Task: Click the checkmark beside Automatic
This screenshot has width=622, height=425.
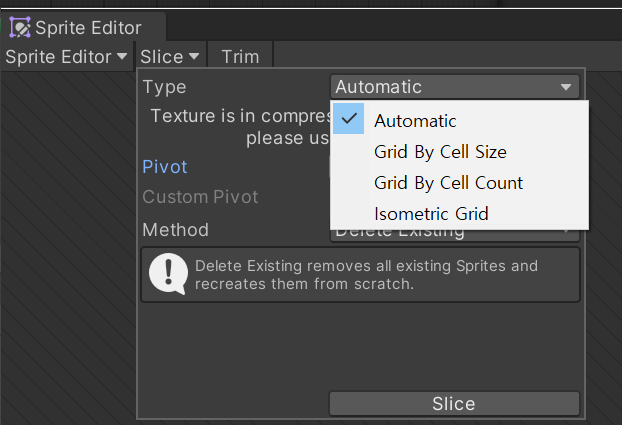Action: (348, 120)
